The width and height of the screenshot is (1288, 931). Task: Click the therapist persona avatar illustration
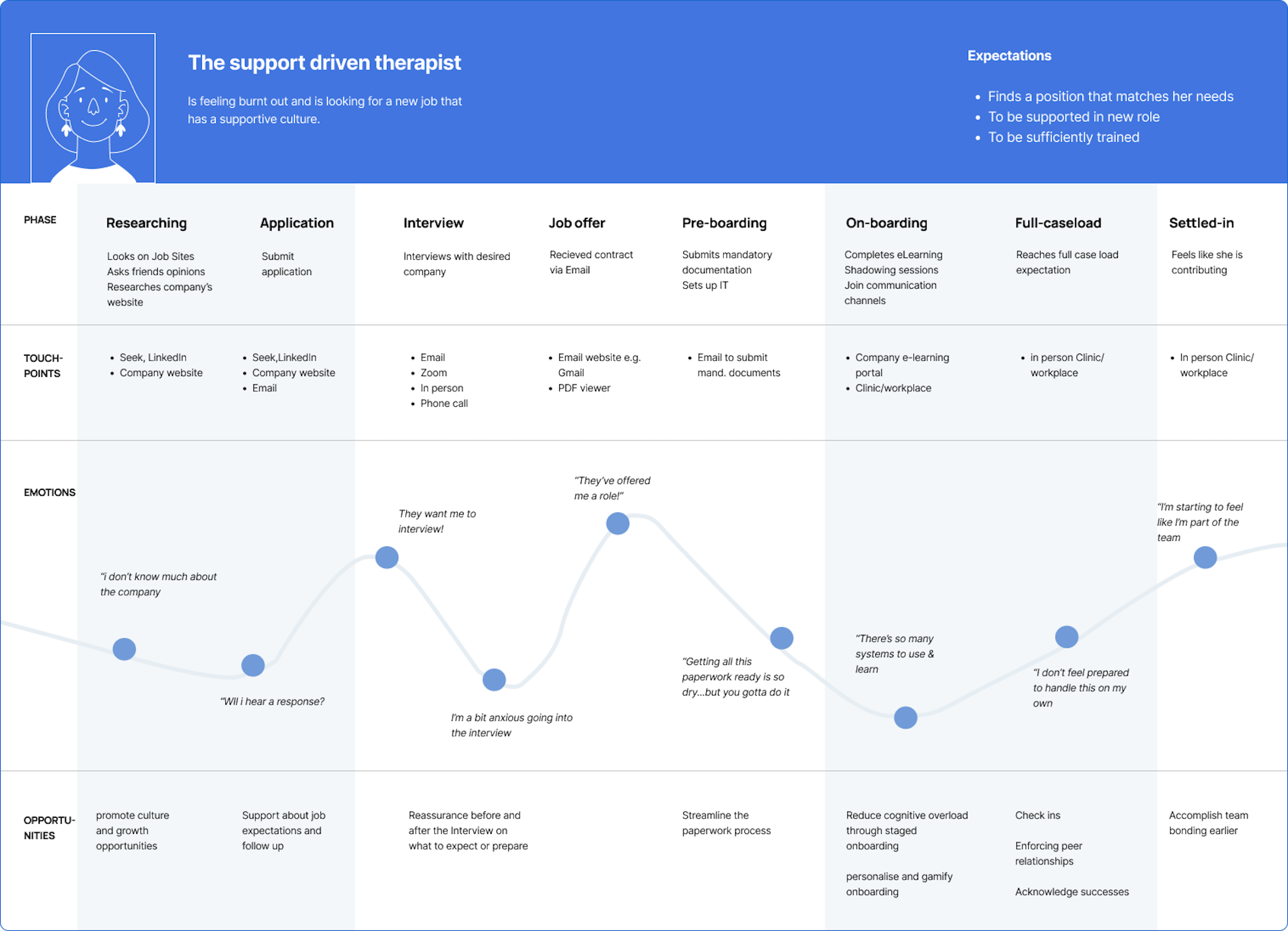point(92,108)
